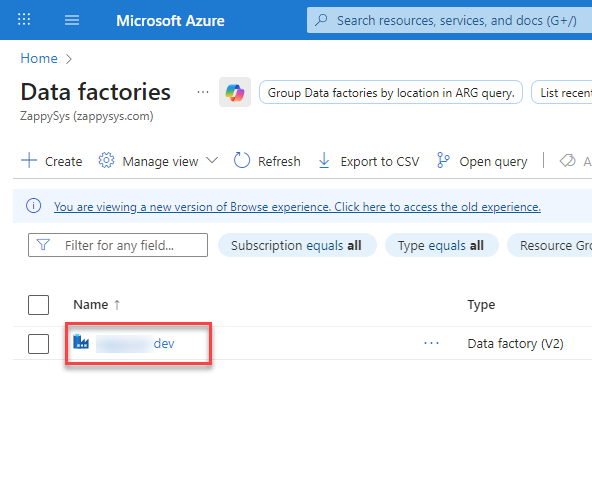Image resolution: width=592 pixels, height=482 pixels.
Task: Toggle the select-all checkbox in header
Action: click(39, 305)
